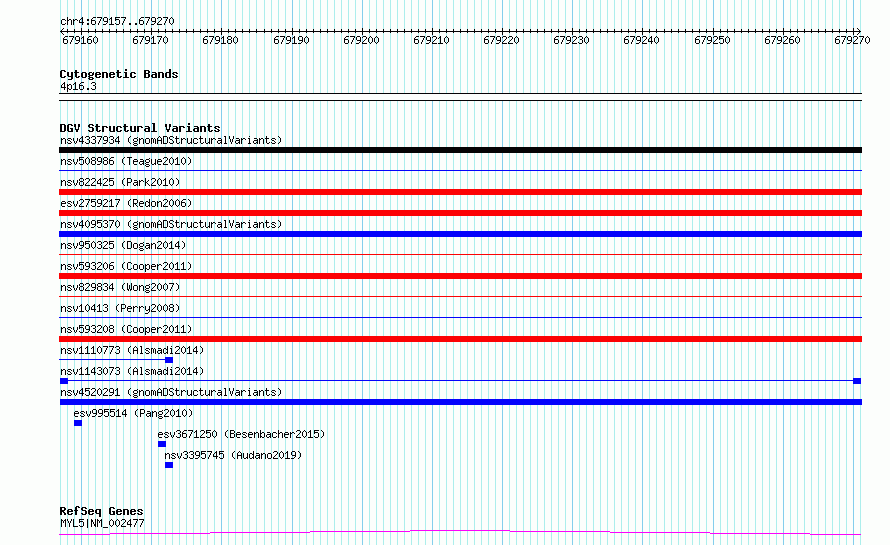The image size is (890, 545).
Task: Select the blue esv3671250 feature block
Action: point(162,444)
